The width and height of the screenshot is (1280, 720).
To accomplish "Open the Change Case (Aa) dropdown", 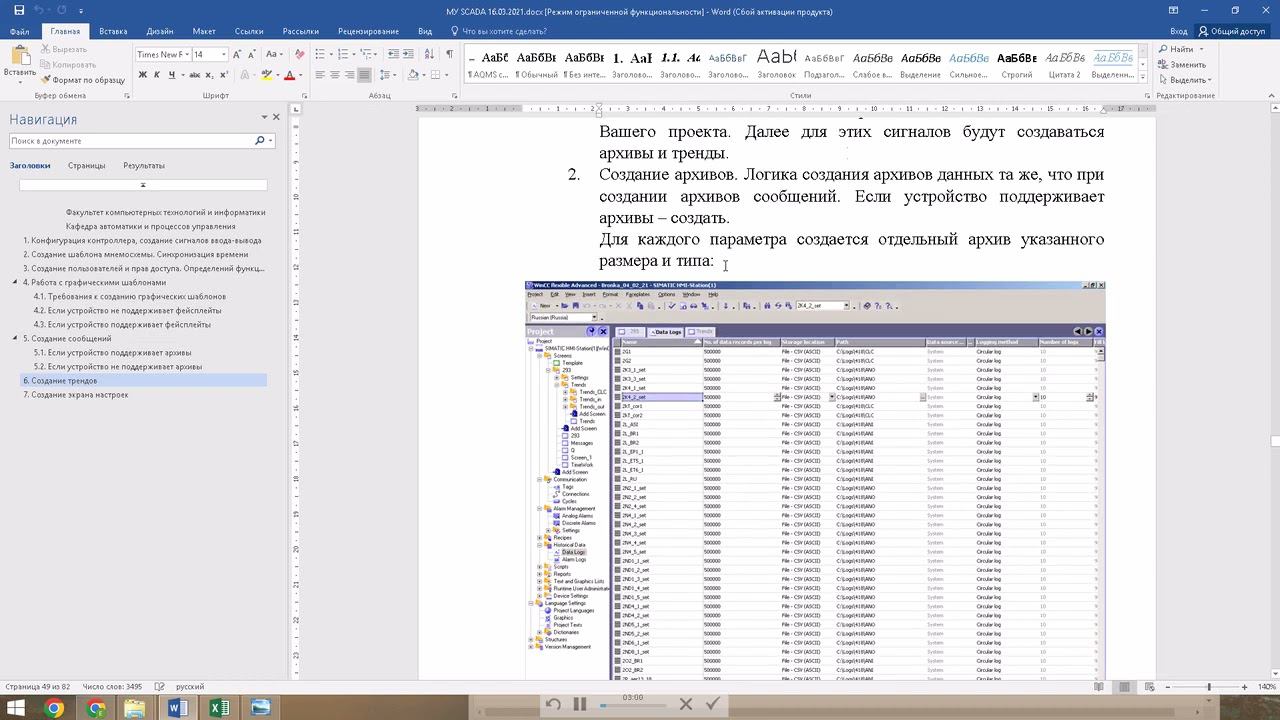I will coord(273,54).
